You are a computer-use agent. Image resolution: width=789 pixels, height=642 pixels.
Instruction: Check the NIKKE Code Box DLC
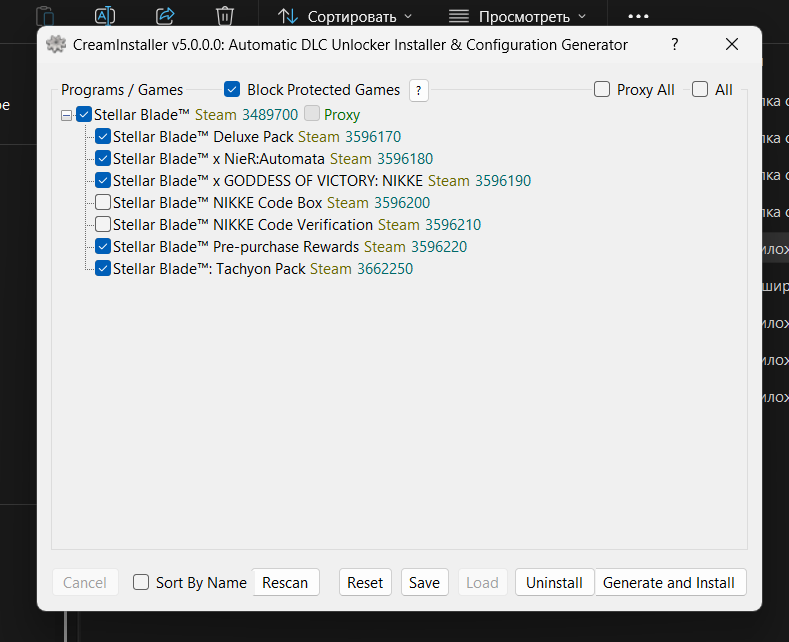pyautogui.click(x=103, y=203)
